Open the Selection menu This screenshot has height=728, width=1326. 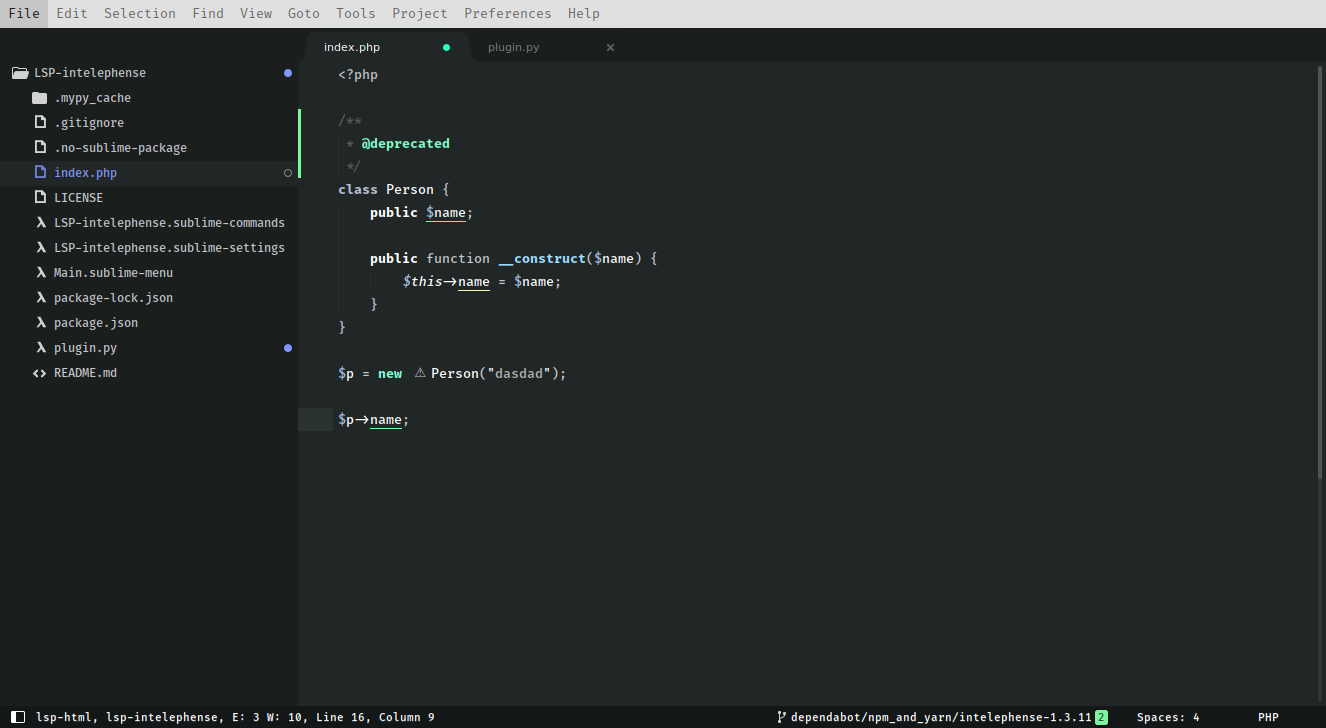(x=140, y=13)
